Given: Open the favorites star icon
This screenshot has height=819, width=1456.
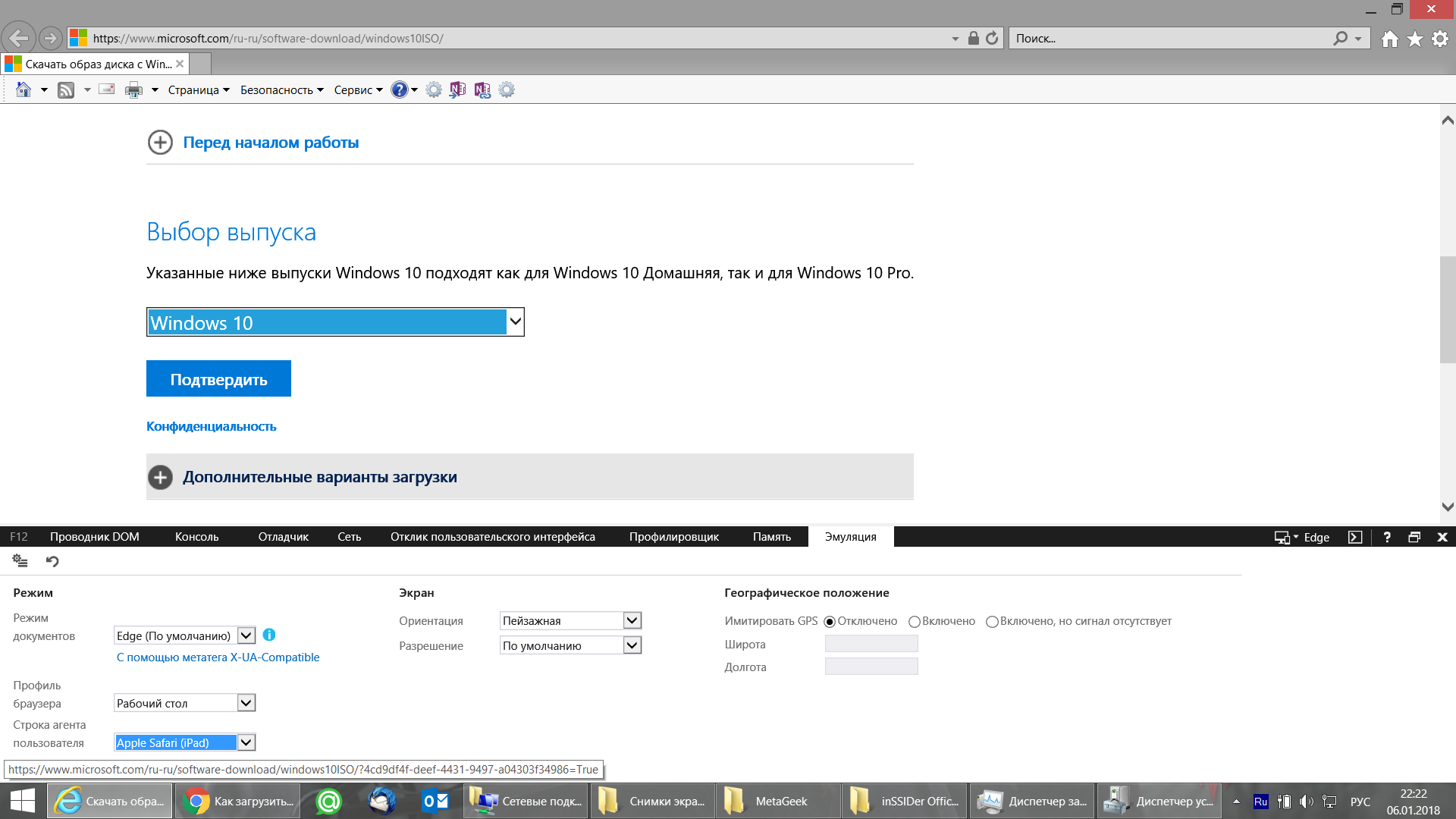Looking at the screenshot, I should 1415,39.
